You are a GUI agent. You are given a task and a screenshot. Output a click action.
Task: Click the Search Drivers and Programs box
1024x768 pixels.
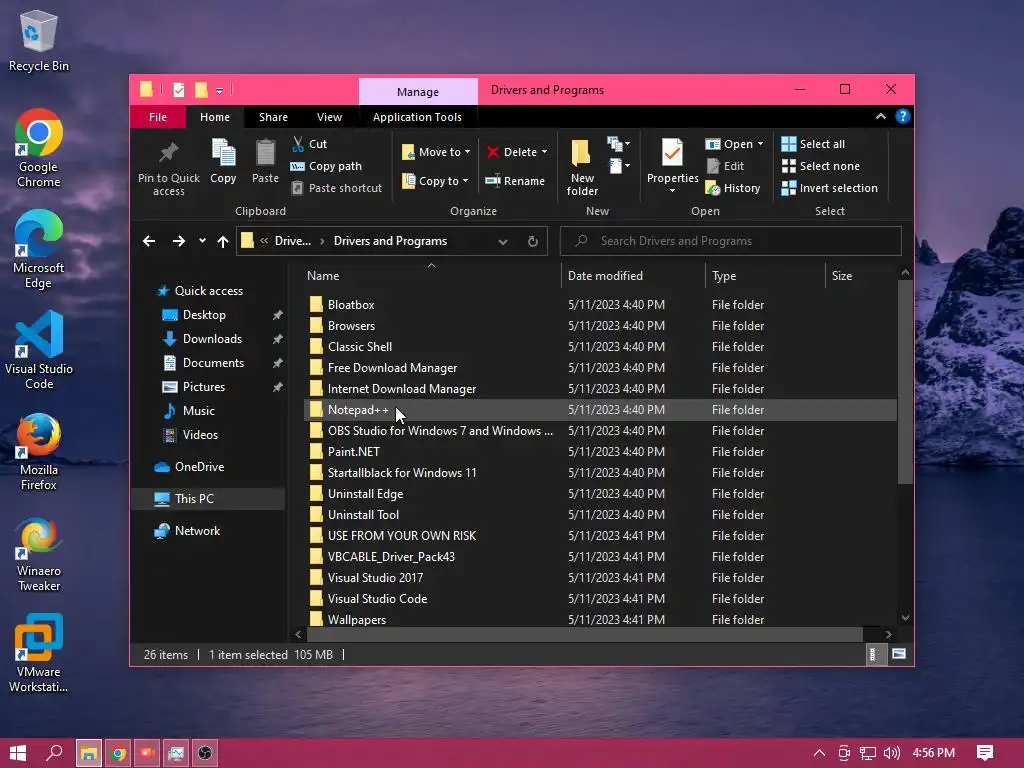(x=731, y=241)
